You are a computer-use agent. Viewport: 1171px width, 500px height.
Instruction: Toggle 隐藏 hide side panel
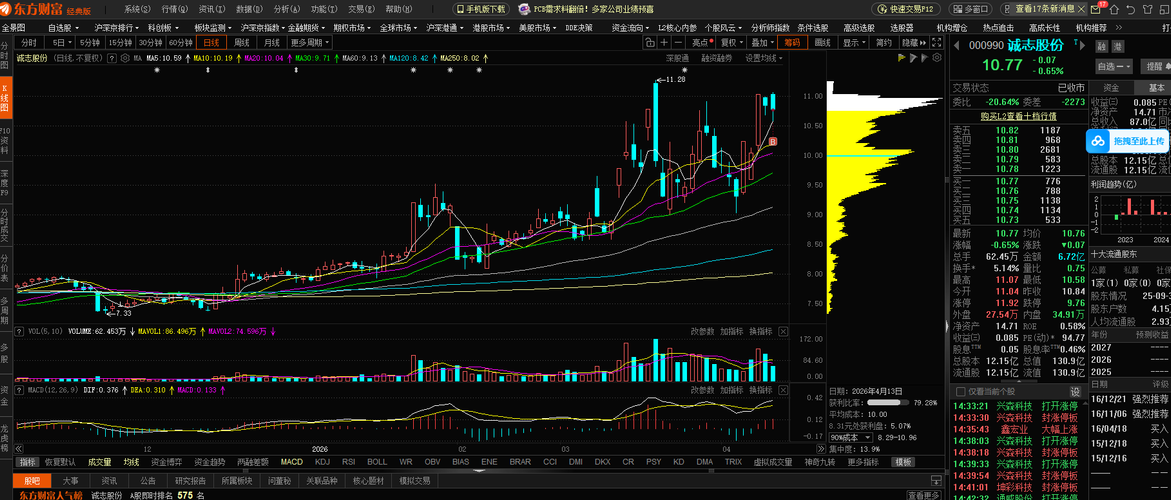pyautogui.click(x=914, y=43)
